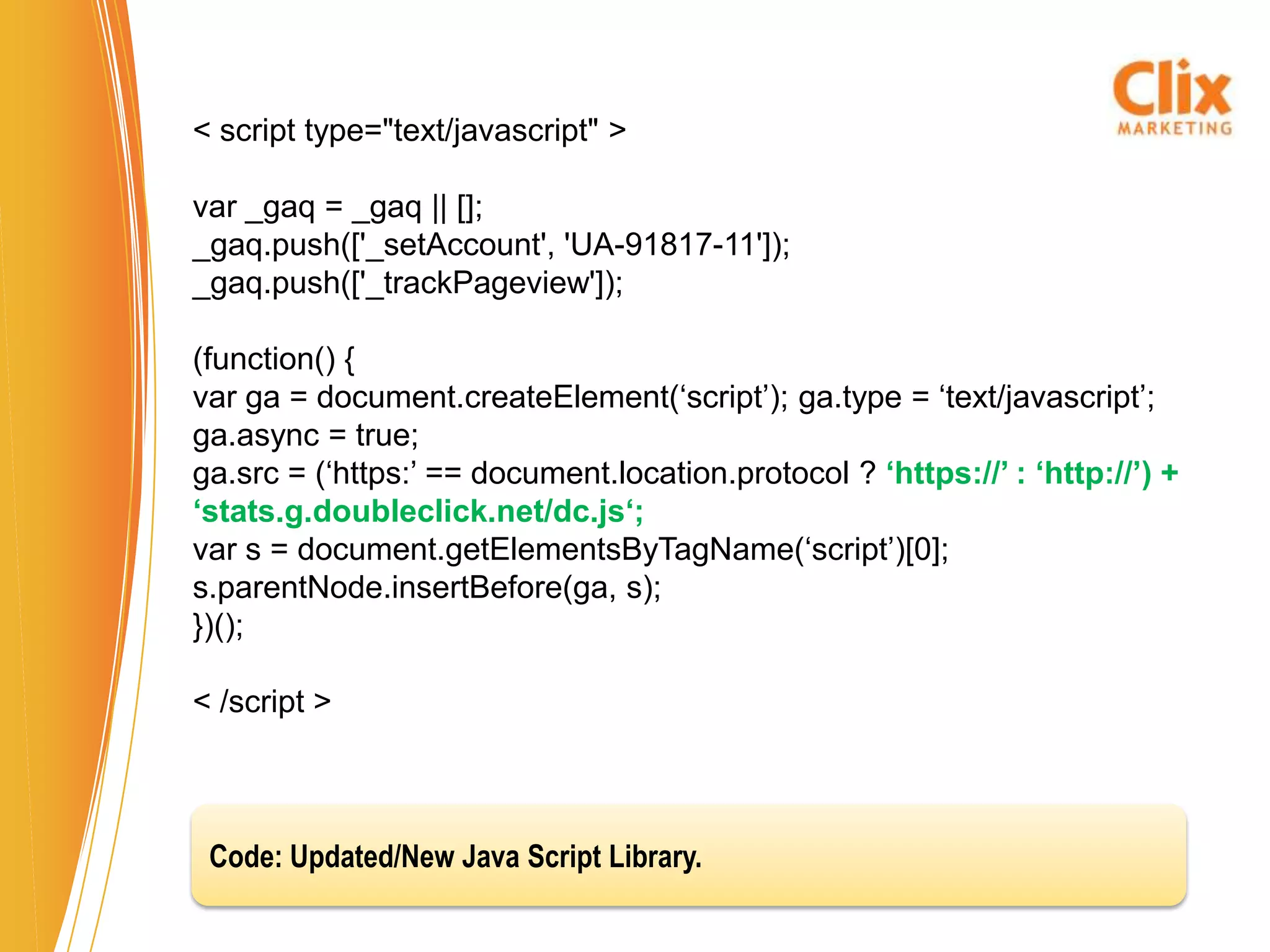Click the ga.src document.location.protocol line
The width and height of the screenshot is (1270, 952).
(x=685, y=474)
